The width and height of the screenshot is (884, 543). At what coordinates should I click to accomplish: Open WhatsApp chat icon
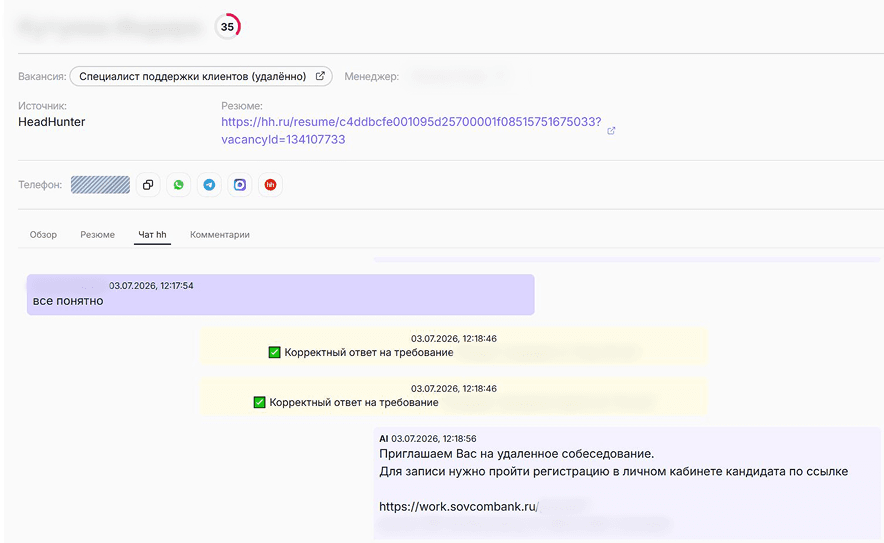coord(179,185)
